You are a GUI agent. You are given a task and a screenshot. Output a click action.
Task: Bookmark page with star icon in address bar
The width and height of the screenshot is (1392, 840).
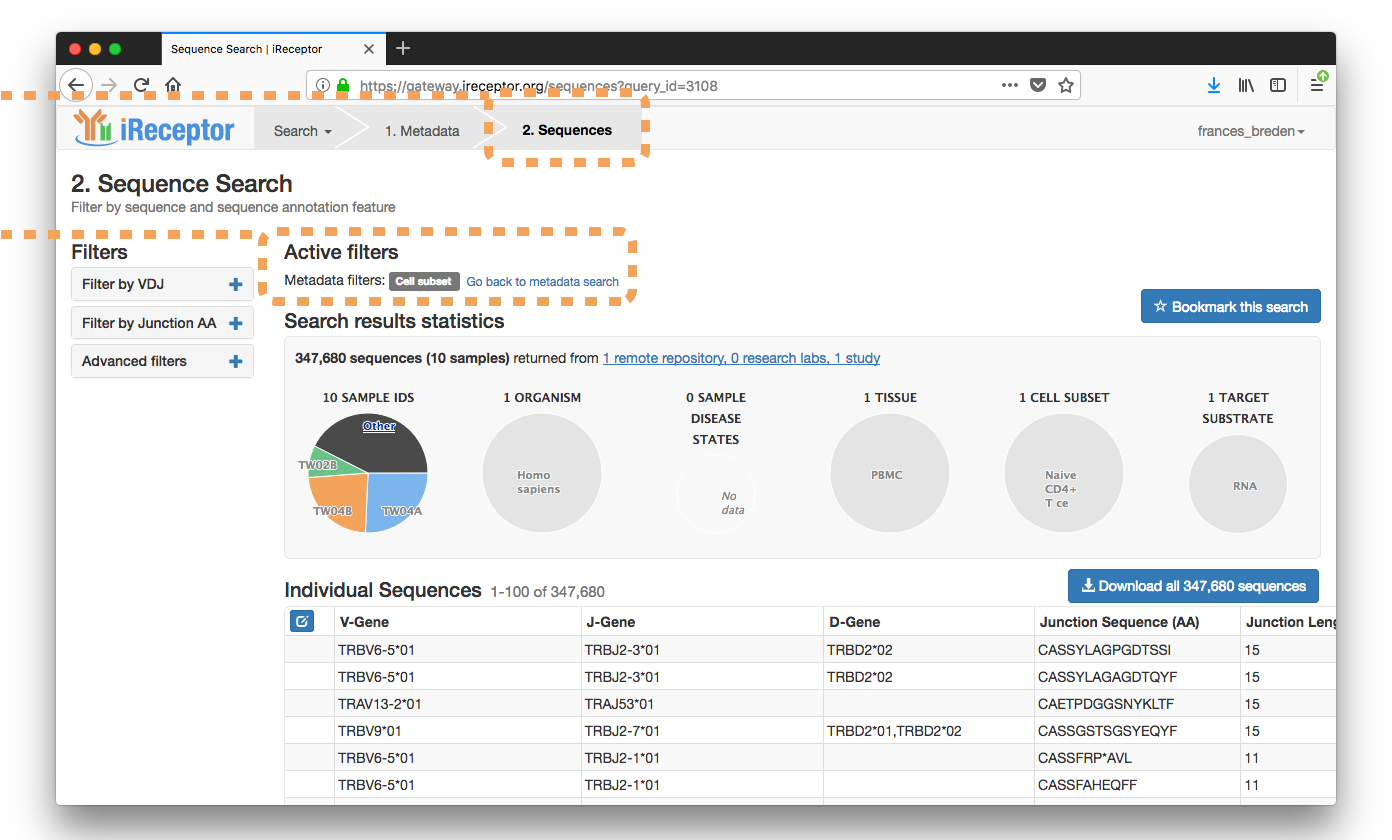[x=1066, y=86]
